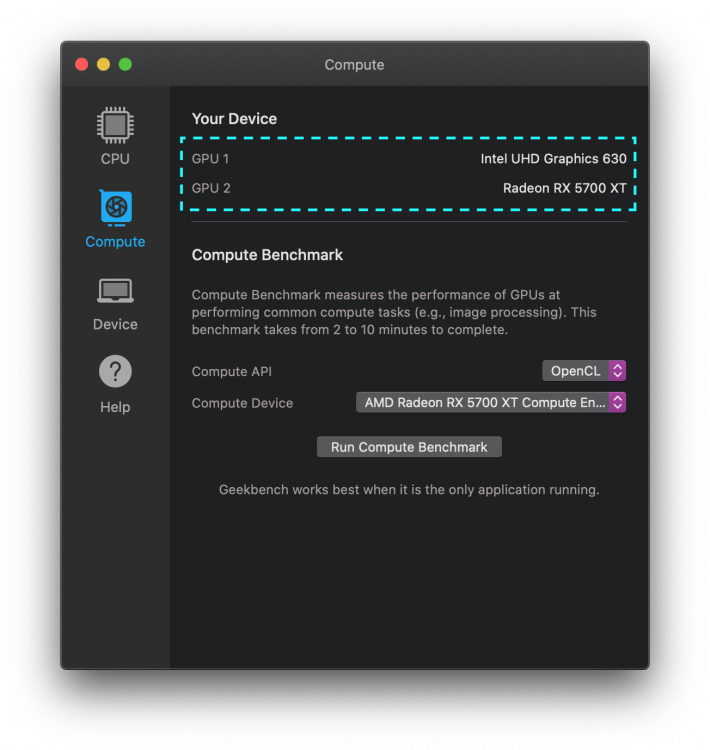Click the Compute API label
Image resolution: width=710 pixels, height=750 pixels.
coord(232,371)
